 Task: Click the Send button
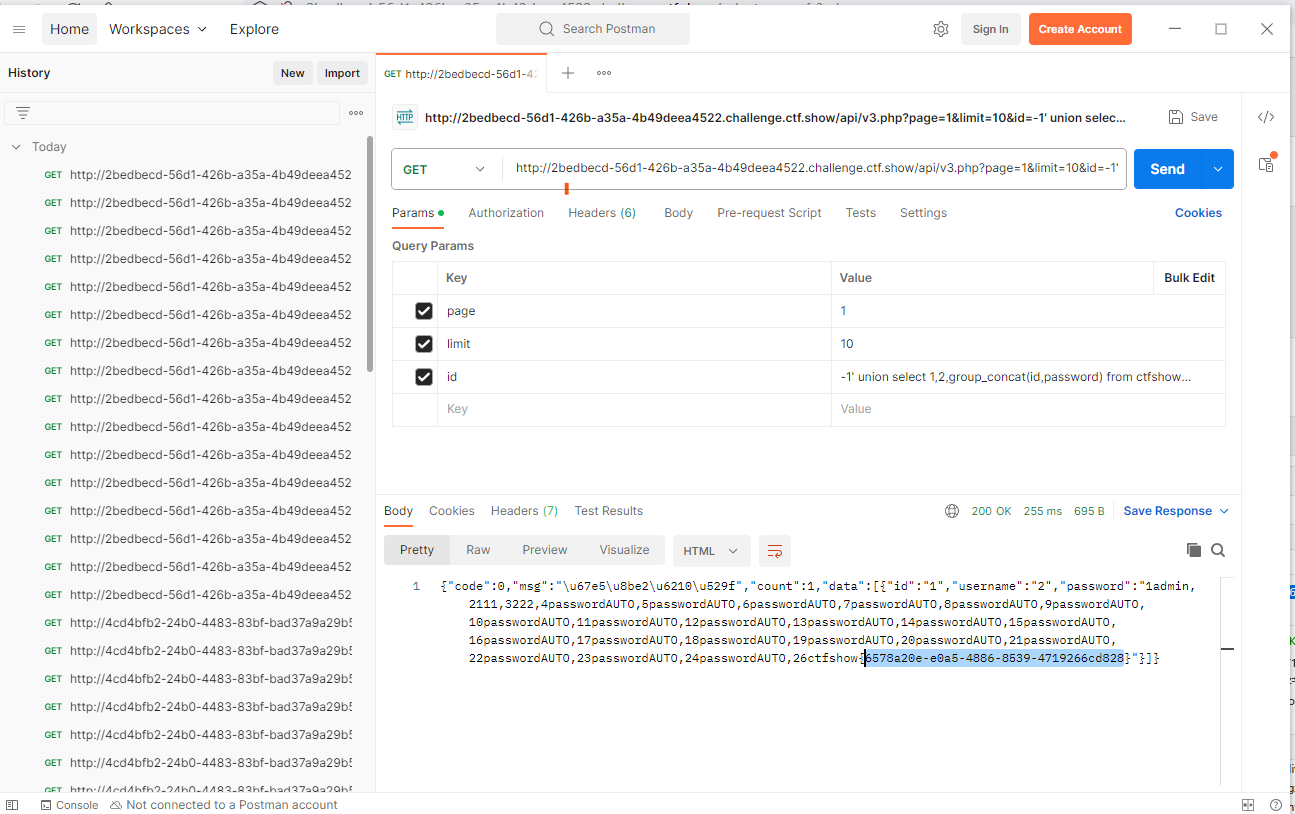pyautogui.click(x=1167, y=169)
